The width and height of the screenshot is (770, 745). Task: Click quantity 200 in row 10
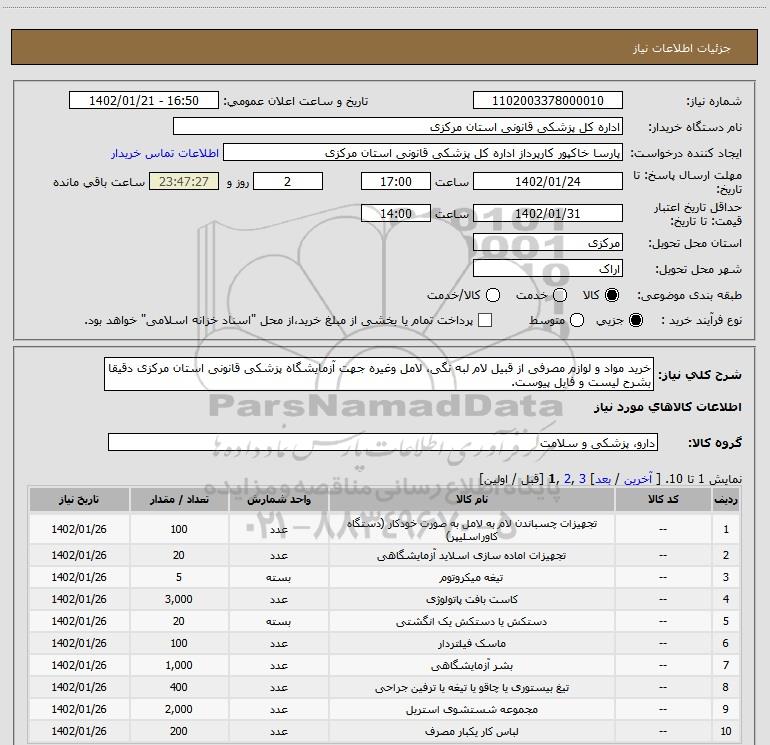tap(179, 731)
